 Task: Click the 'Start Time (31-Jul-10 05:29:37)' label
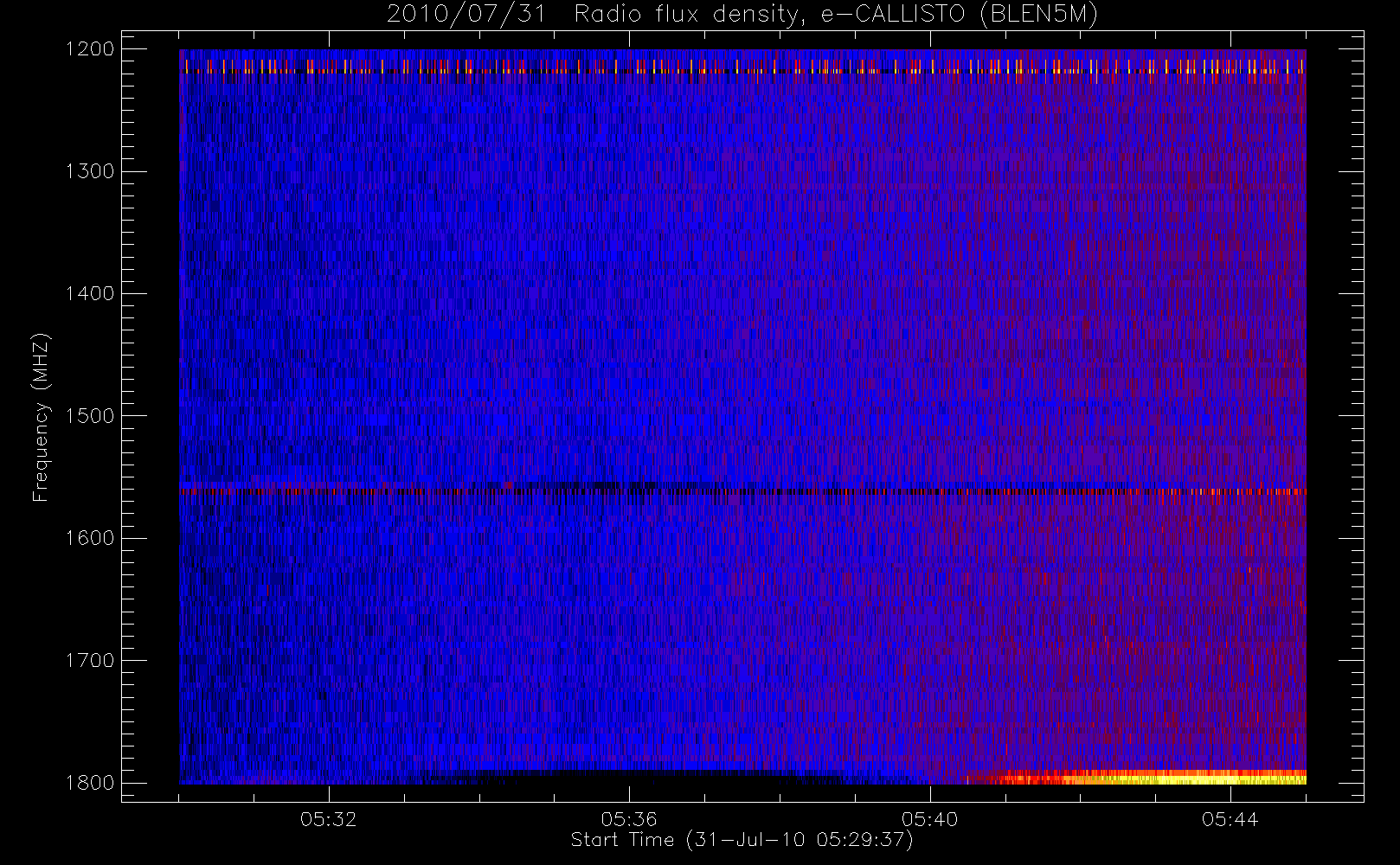742,840
